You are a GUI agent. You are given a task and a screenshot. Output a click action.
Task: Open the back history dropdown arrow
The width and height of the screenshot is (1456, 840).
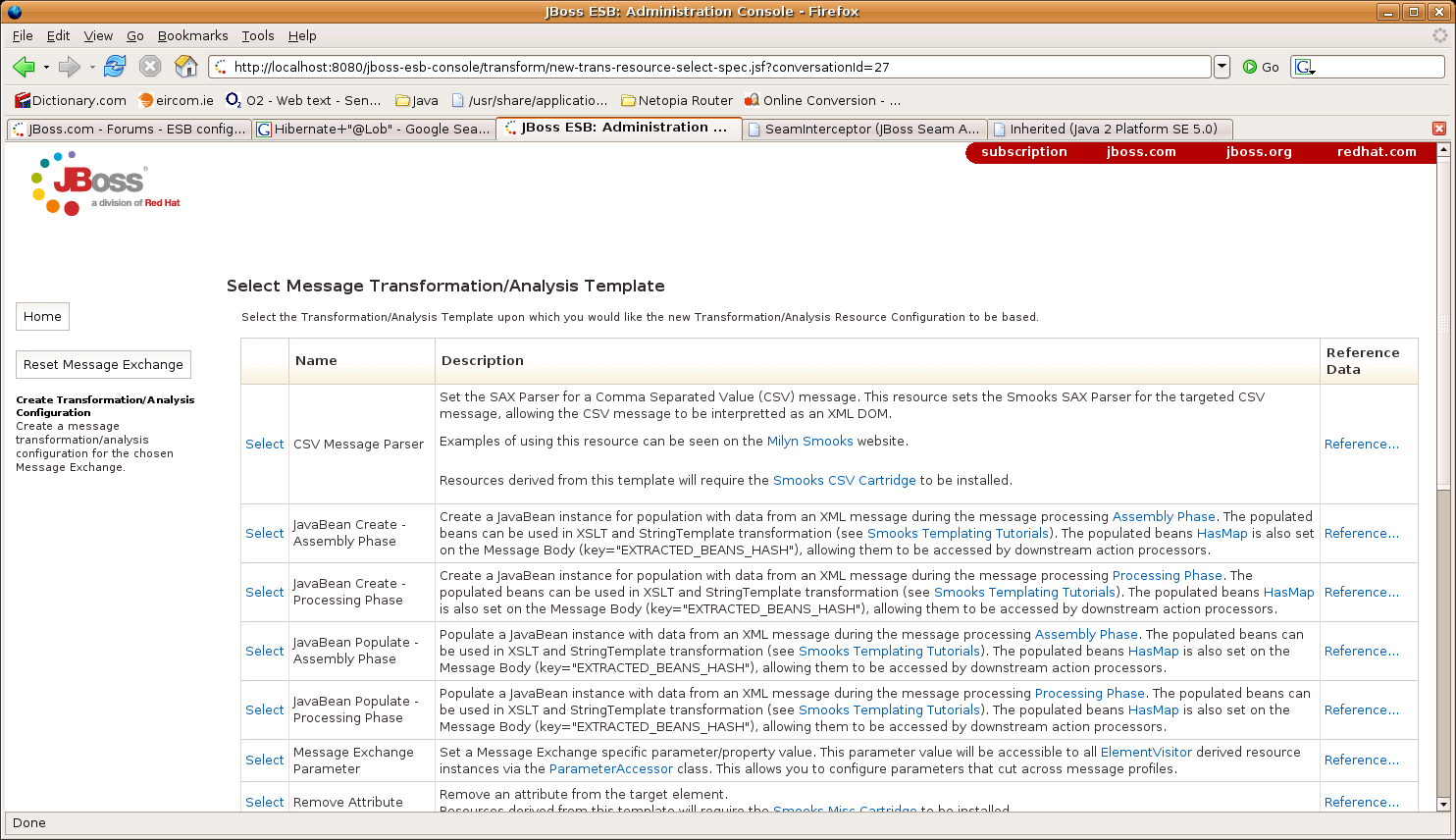point(46,67)
